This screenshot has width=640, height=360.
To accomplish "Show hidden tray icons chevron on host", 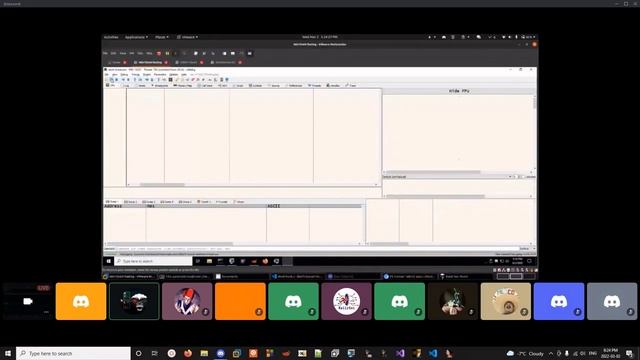I will click(x=551, y=353).
